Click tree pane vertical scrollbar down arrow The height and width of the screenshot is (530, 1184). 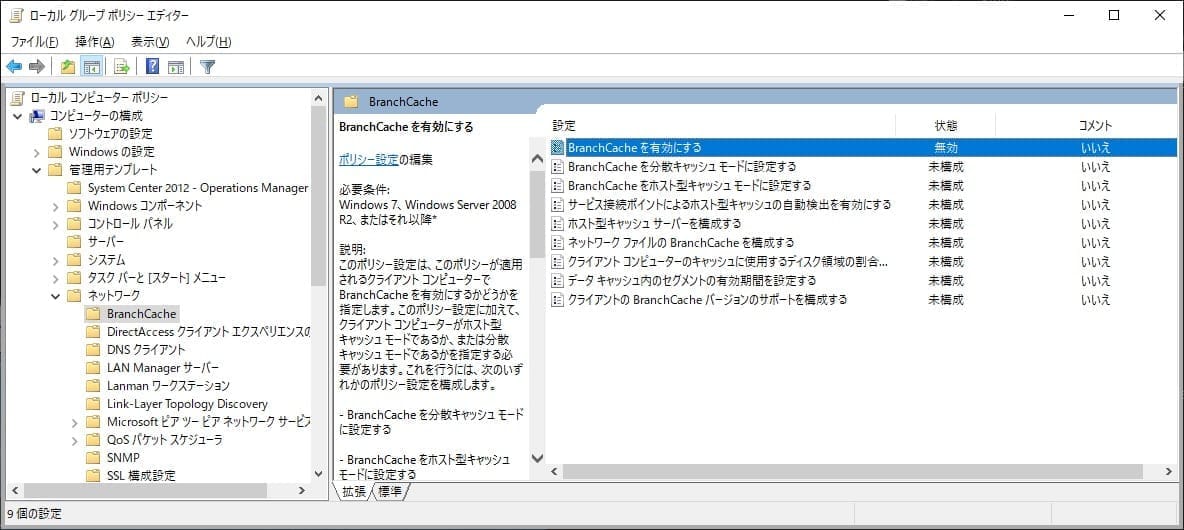tap(319, 473)
